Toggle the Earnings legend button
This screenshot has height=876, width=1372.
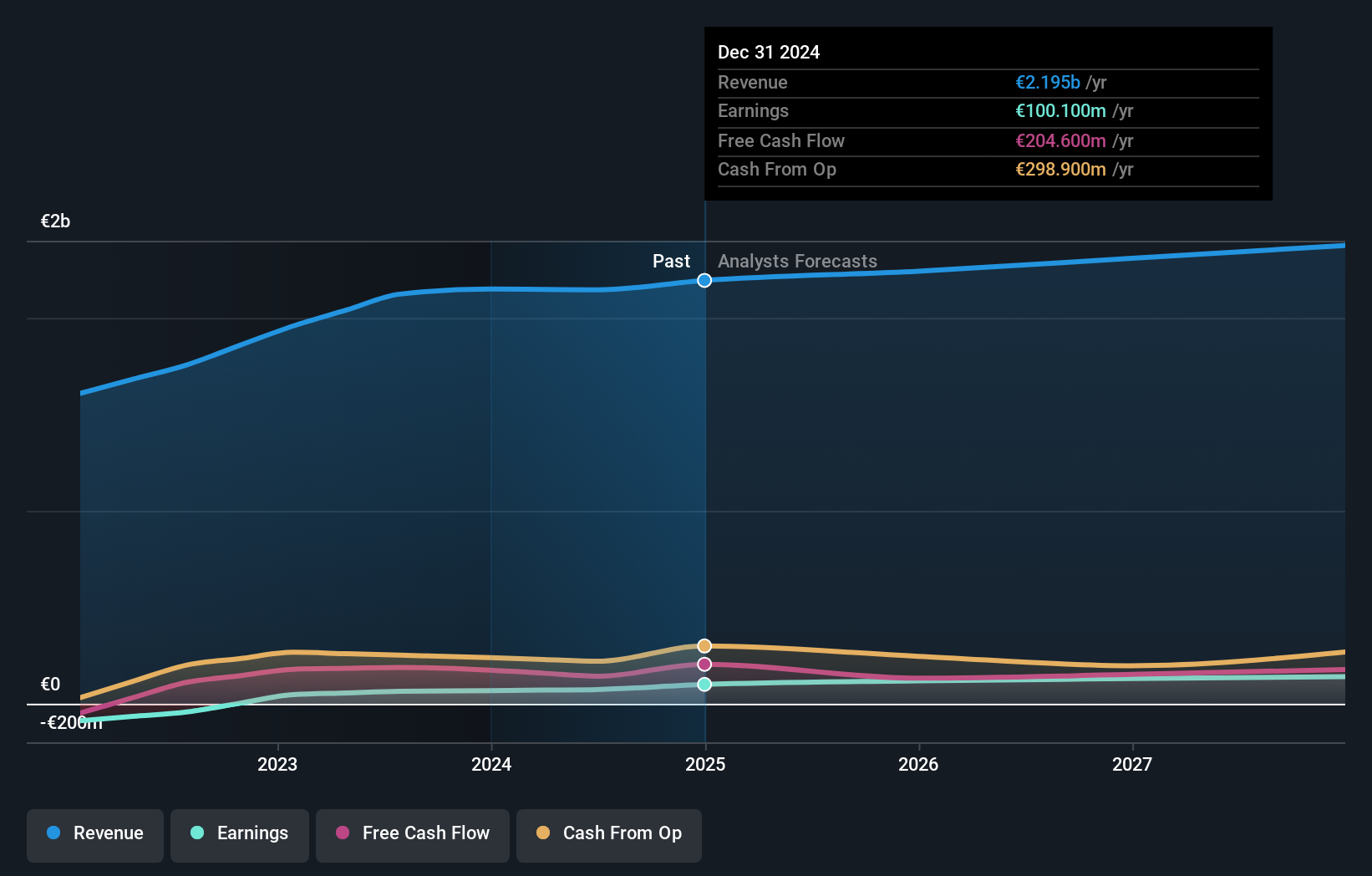point(240,835)
